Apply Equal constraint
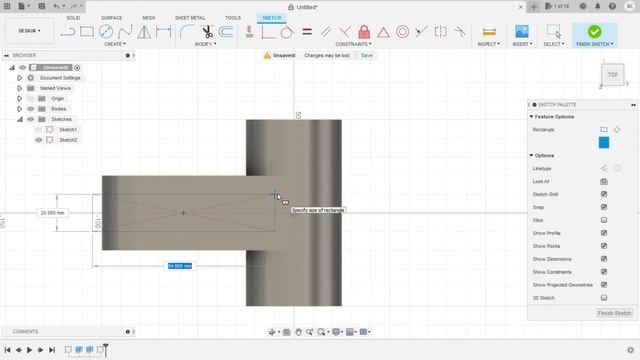Screen dimensions: 640x360 click(307, 32)
